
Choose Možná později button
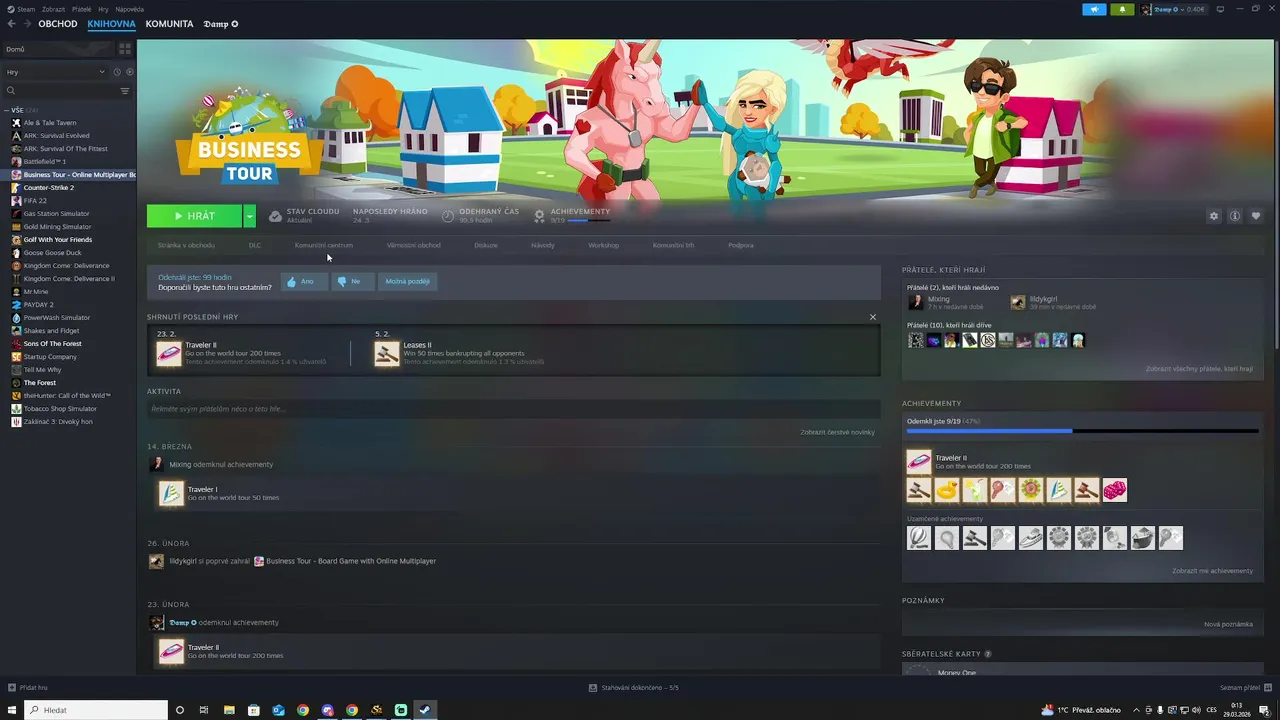[407, 282]
